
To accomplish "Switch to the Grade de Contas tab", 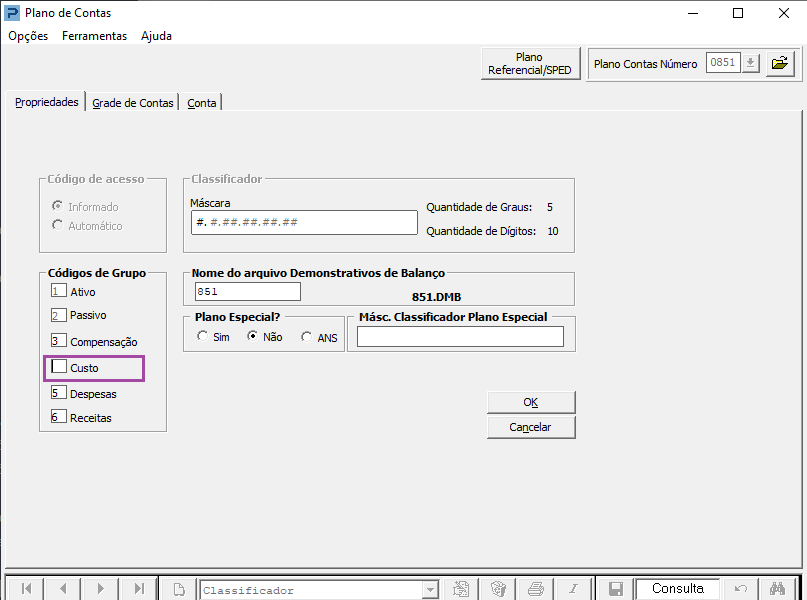I will click(x=133, y=103).
